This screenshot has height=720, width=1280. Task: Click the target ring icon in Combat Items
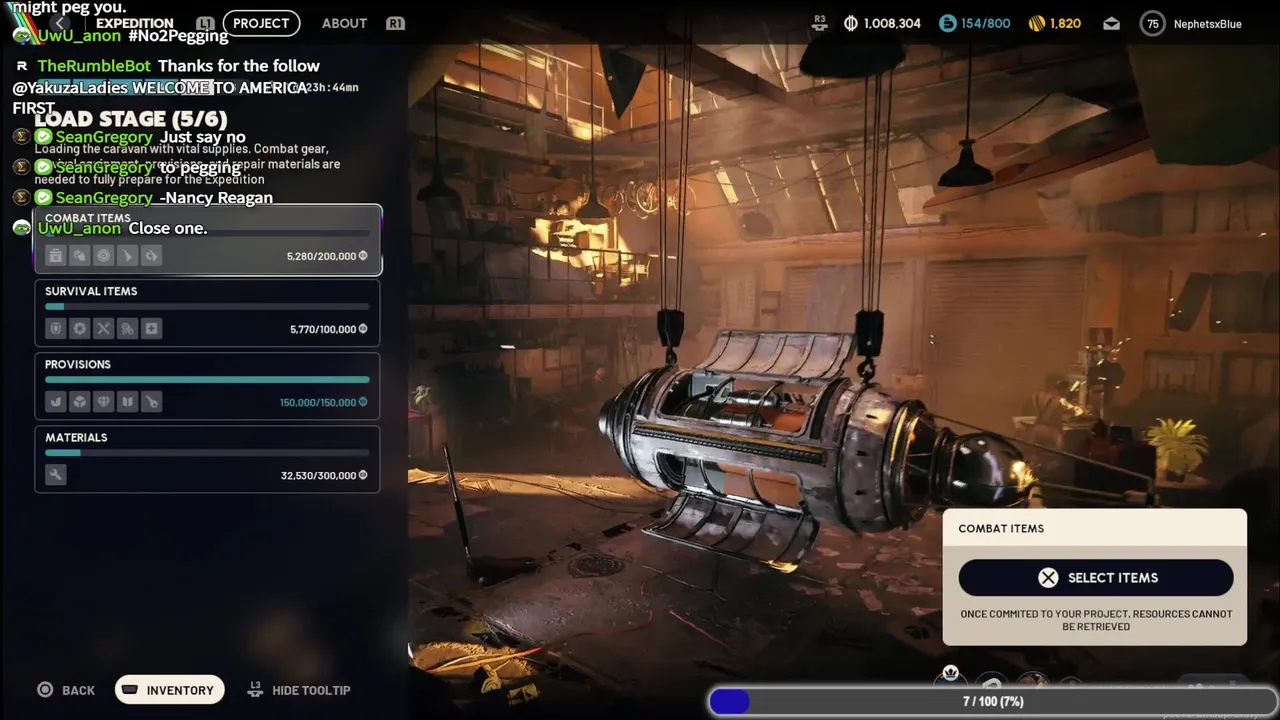[x=104, y=256]
